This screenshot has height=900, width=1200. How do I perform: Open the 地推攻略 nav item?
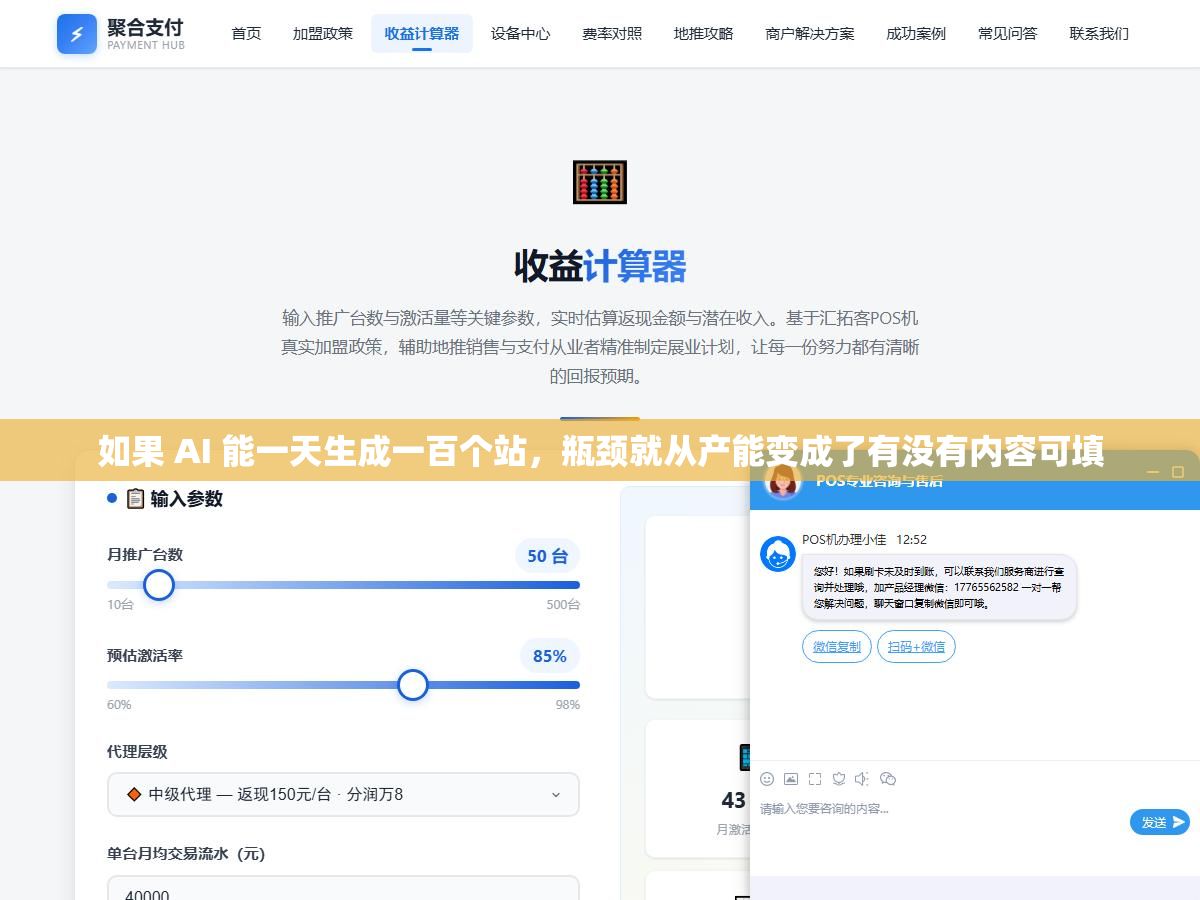pyautogui.click(x=704, y=33)
